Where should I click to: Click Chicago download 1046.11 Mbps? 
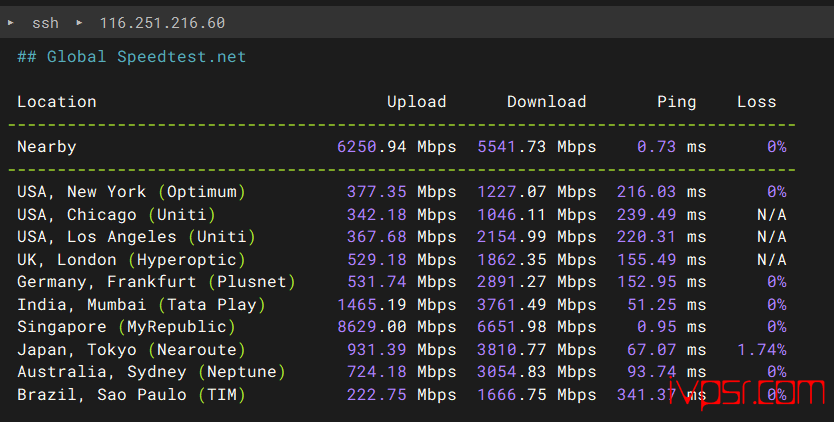tap(537, 214)
